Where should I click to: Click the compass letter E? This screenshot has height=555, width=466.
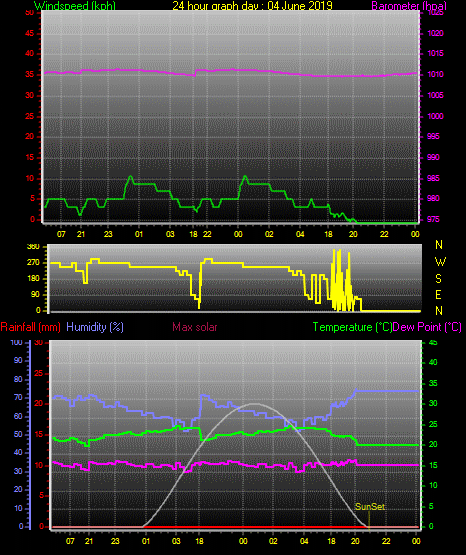point(438,294)
